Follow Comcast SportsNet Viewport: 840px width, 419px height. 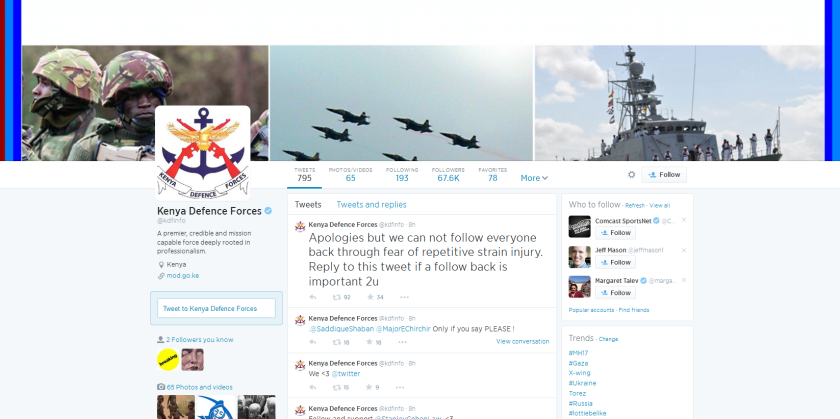(616, 233)
